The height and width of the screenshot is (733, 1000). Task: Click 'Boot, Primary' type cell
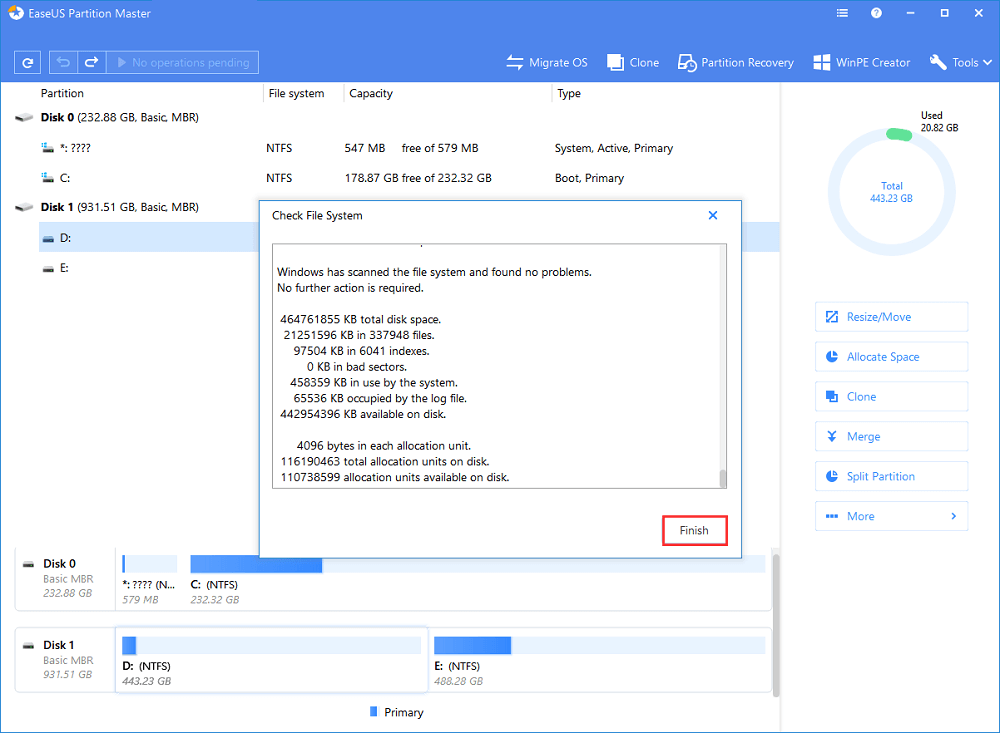589,178
